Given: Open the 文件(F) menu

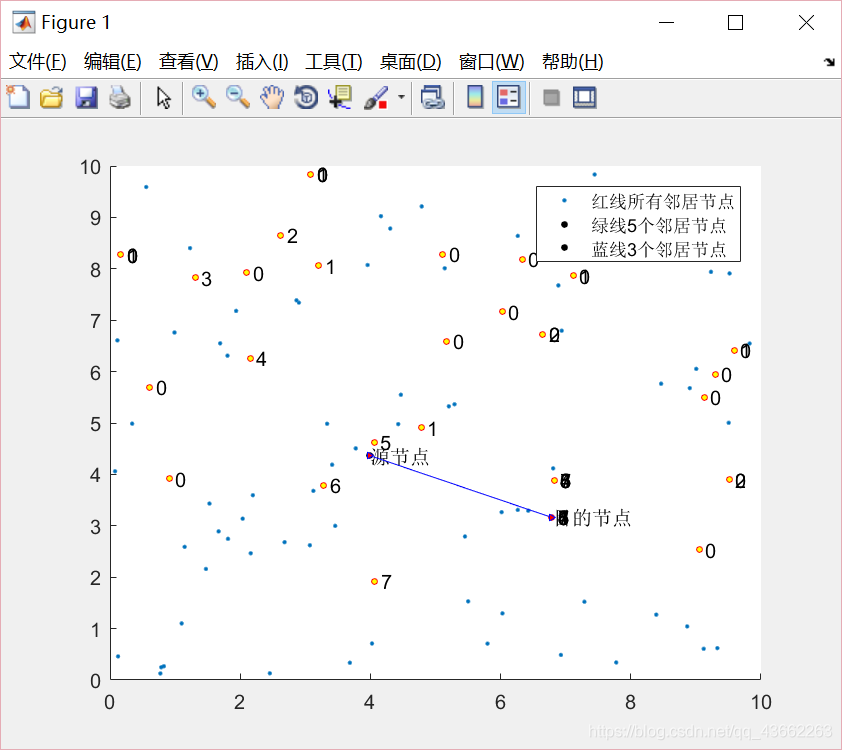Looking at the screenshot, I should tap(38, 62).
